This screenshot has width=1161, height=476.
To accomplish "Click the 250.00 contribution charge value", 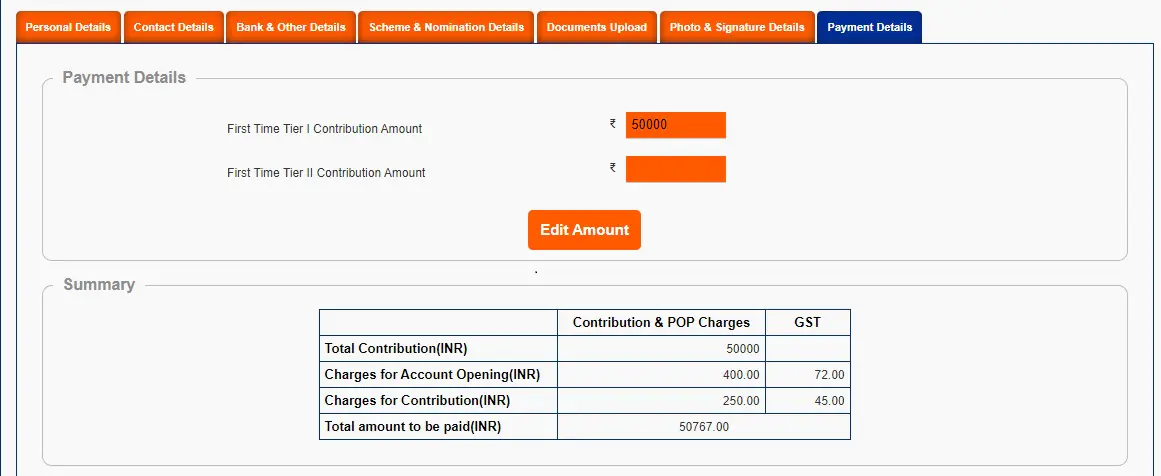I will pyautogui.click(x=741, y=401).
